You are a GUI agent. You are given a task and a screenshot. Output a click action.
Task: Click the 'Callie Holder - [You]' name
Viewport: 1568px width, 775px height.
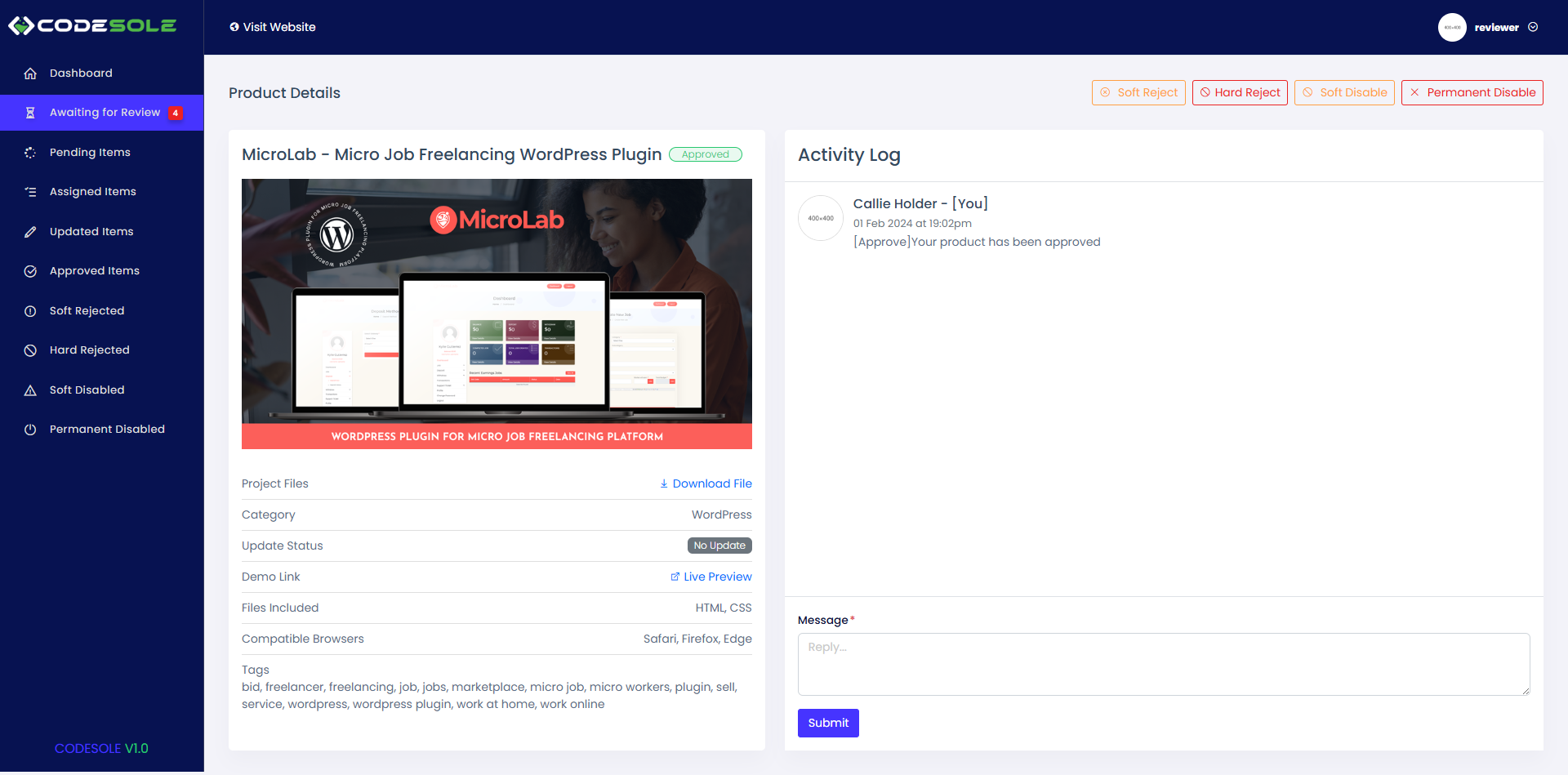(x=920, y=203)
